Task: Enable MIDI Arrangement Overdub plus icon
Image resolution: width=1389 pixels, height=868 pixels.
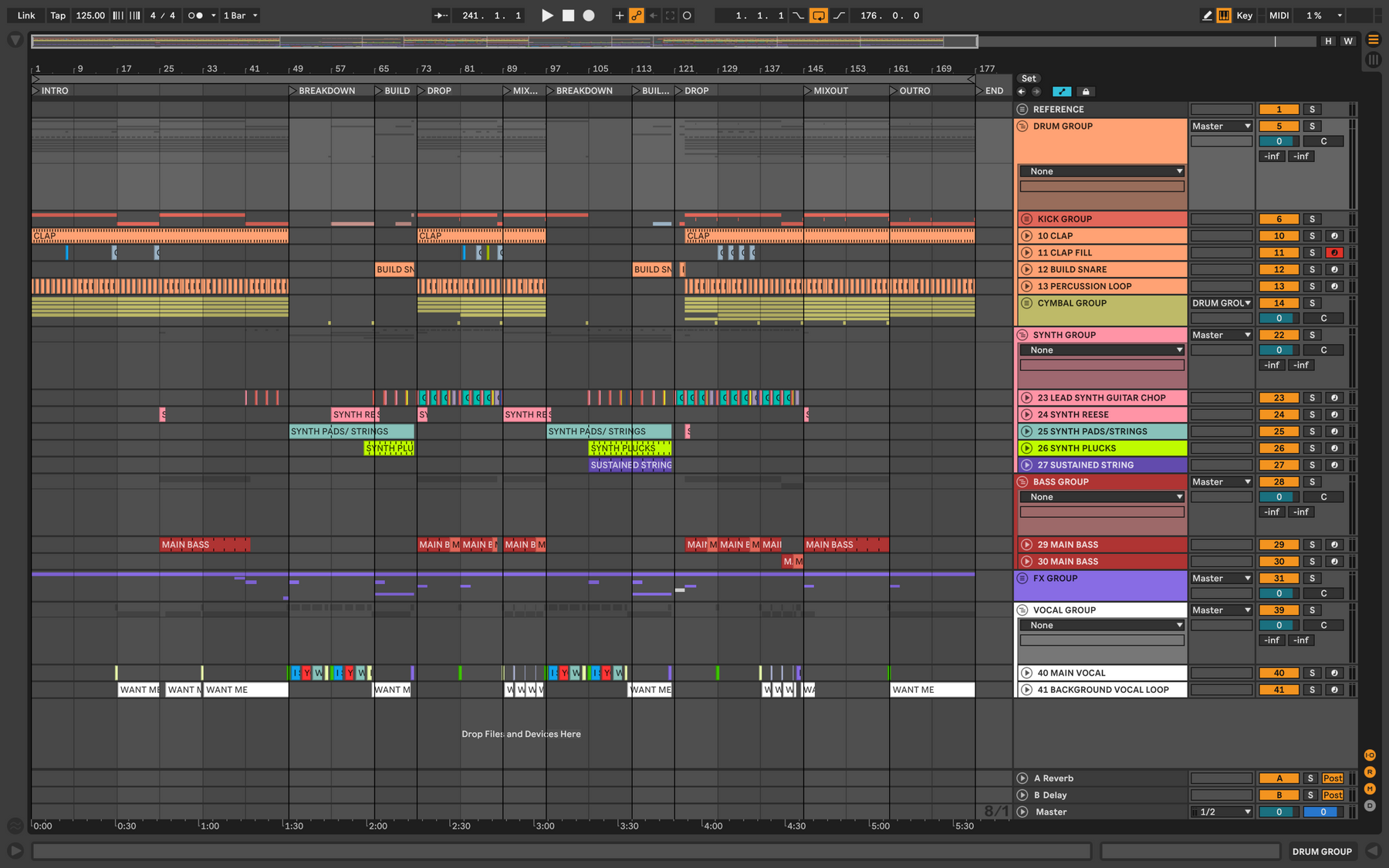Action: (x=619, y=15)
